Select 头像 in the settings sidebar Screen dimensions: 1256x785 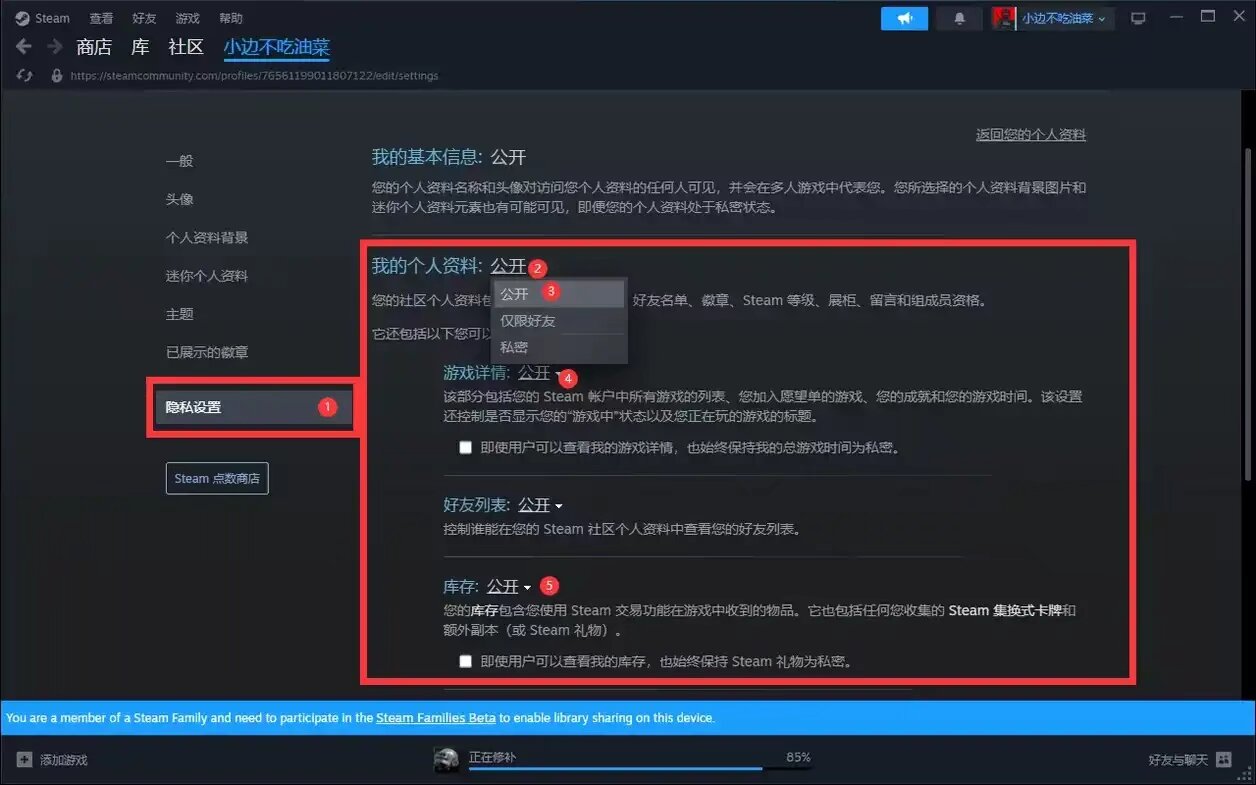pos(179,199)
